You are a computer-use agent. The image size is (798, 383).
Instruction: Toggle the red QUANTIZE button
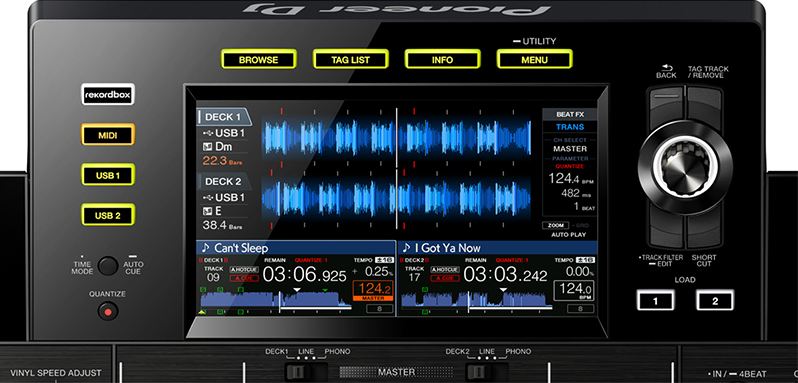click(107, 311)
